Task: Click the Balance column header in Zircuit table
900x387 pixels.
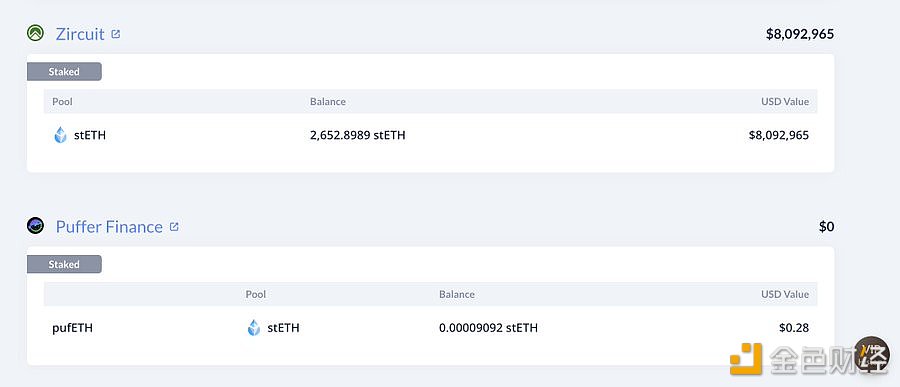Action: 328,102
